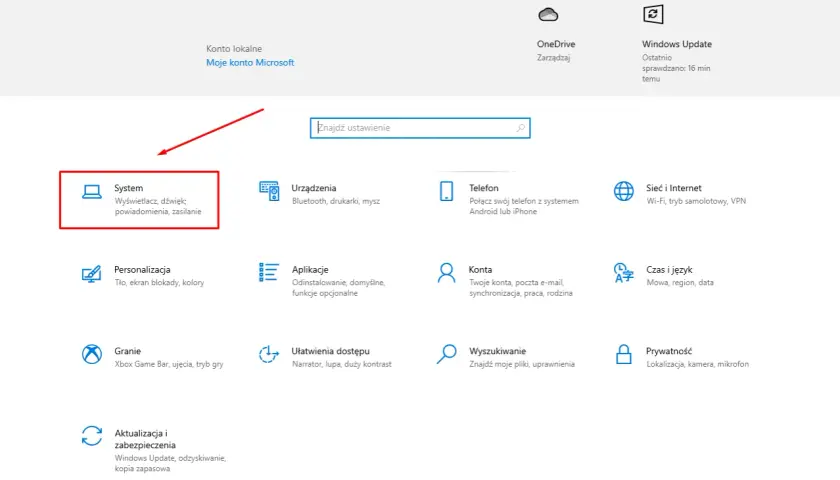
Task: Click 'Narrator, lupa, duży kontrast' description
Action: point(342,364)
